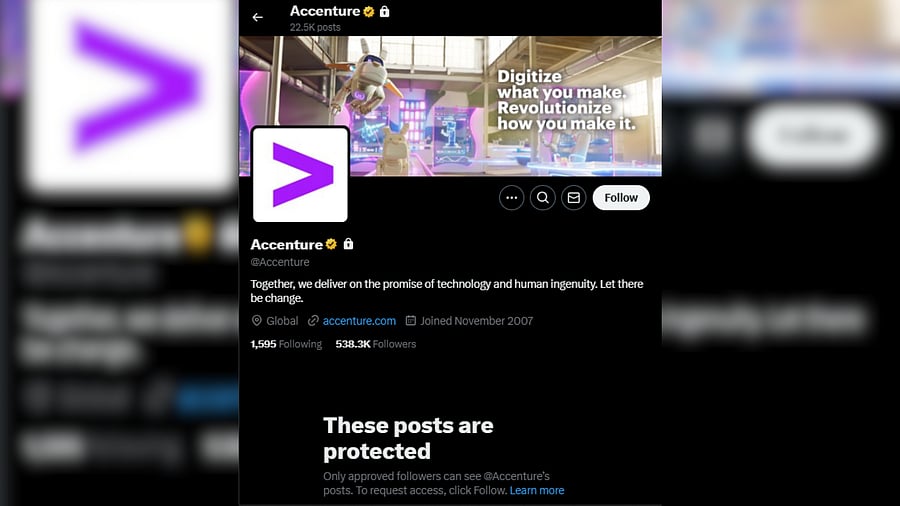Click the Accenture name in the top header
Image resolution: width=900 pixels, height=506 pixels.
coord(325,11)
